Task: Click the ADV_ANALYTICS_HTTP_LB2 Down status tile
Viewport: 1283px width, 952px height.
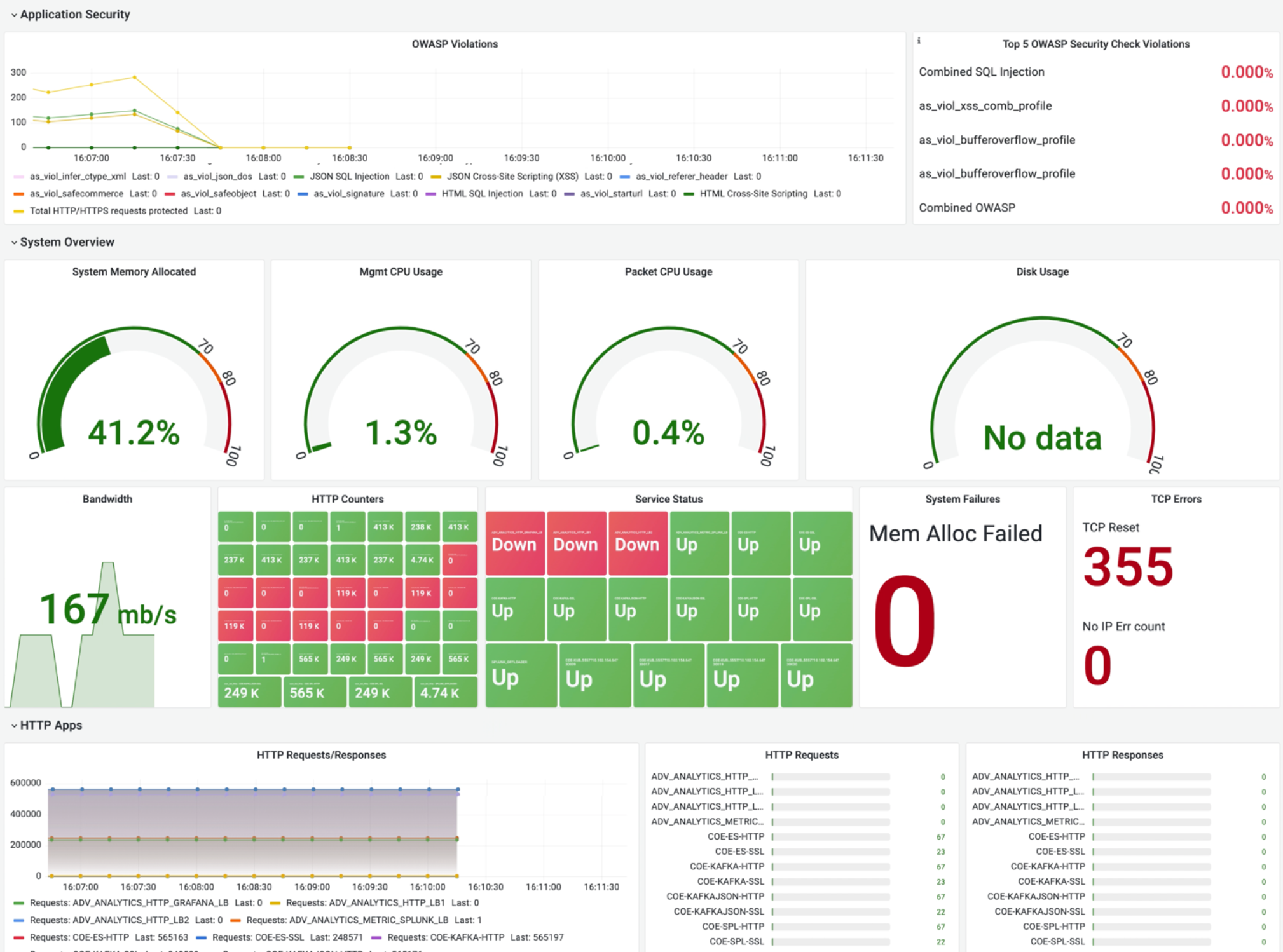Action: [x=637, y=543]
